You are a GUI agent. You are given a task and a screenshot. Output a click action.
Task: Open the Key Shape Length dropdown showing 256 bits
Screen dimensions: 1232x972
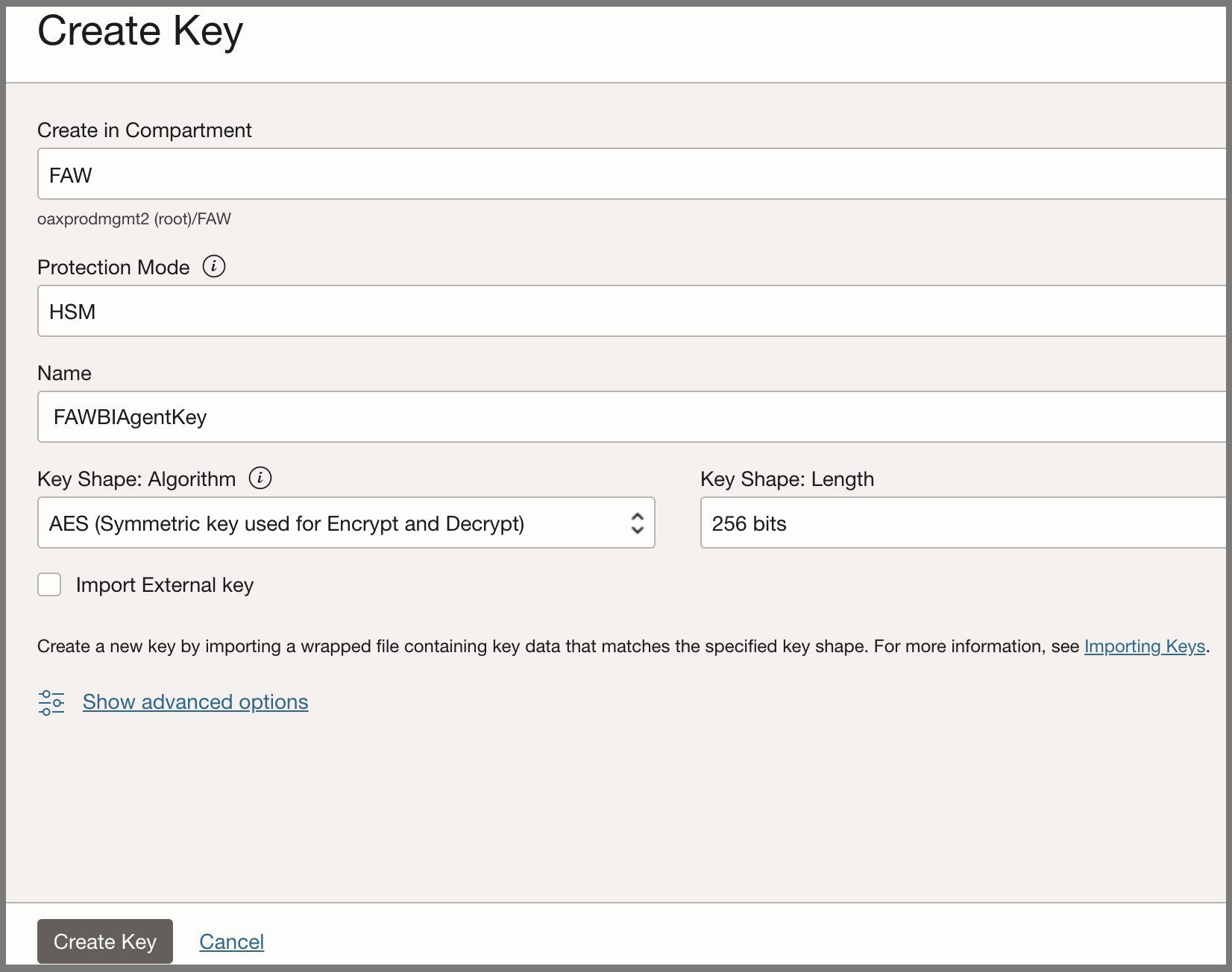pyautogui.click(x=962, y=523)
